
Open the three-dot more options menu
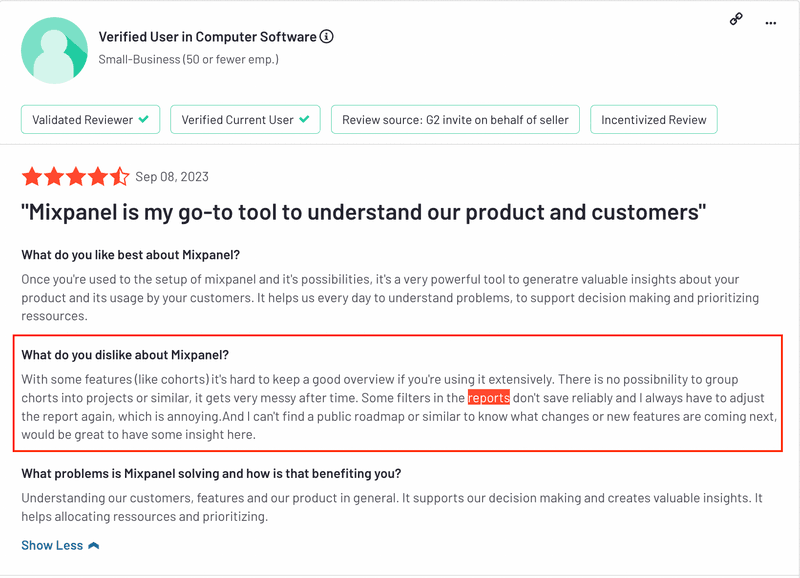point(771,22)
